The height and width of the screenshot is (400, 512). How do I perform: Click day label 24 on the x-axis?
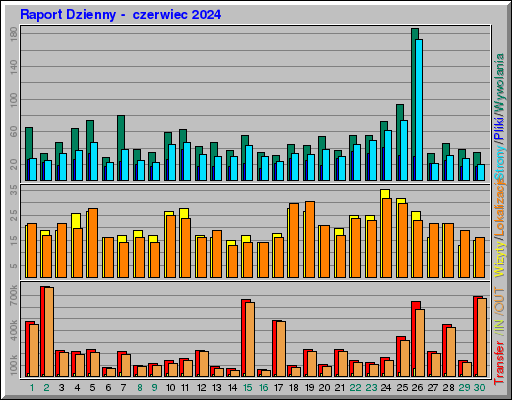386,388
